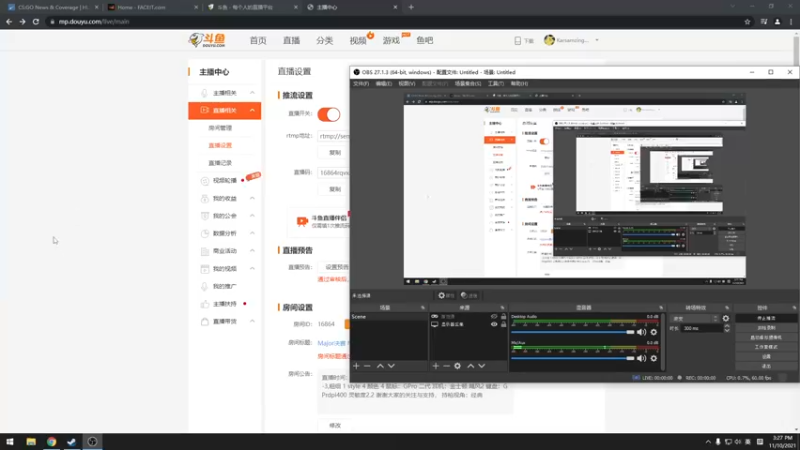Open Steam from the Windows taskbar

[71, 442]
